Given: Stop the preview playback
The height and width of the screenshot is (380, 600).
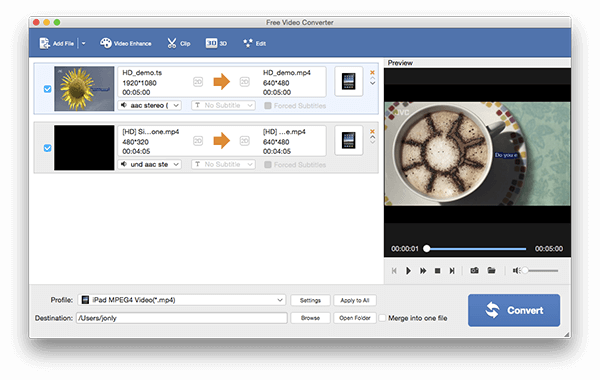Looking at the screenshot, I should pyautogui.click(x=437, y=271).
